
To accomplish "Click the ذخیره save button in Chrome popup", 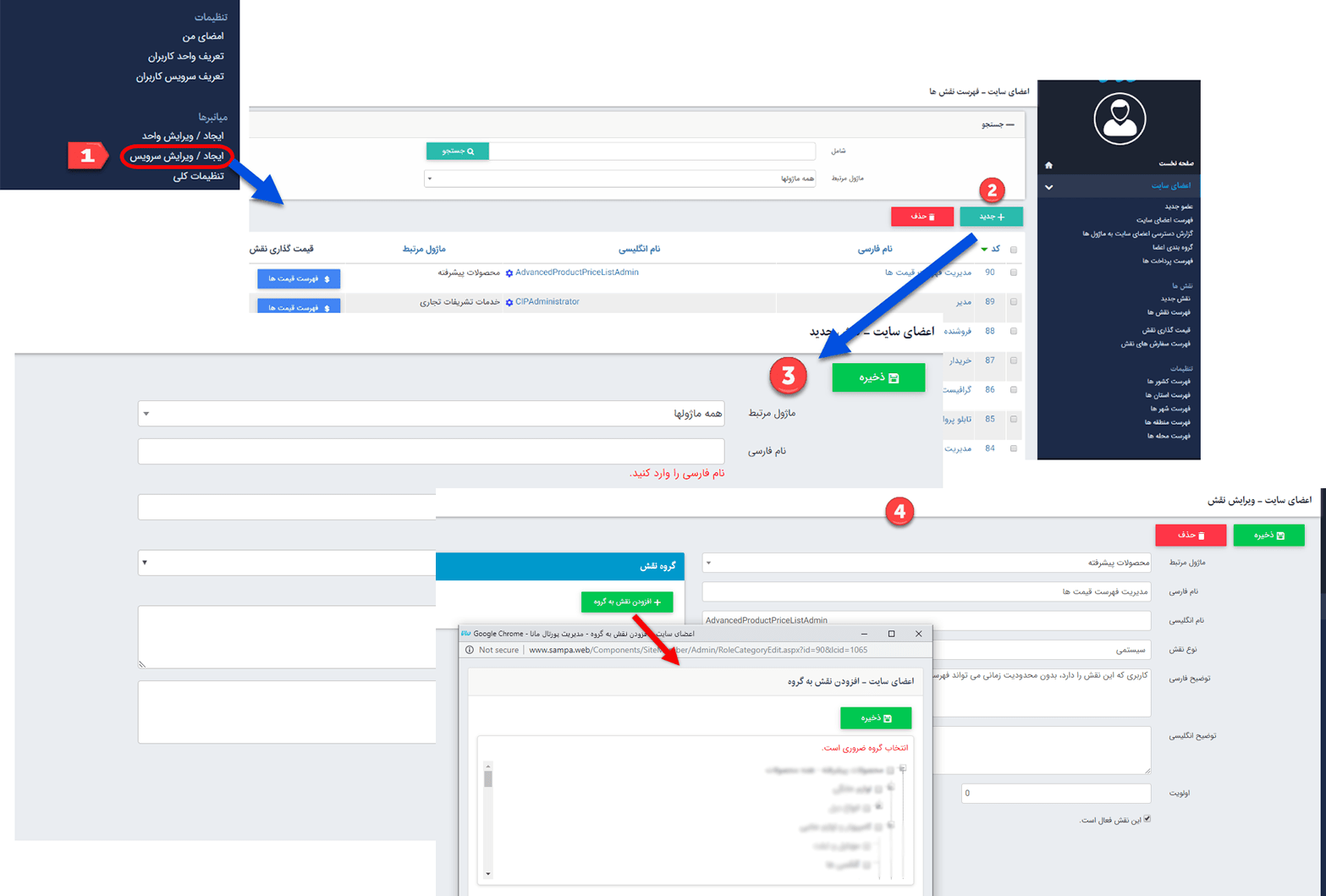I will (x=876, y=717).
